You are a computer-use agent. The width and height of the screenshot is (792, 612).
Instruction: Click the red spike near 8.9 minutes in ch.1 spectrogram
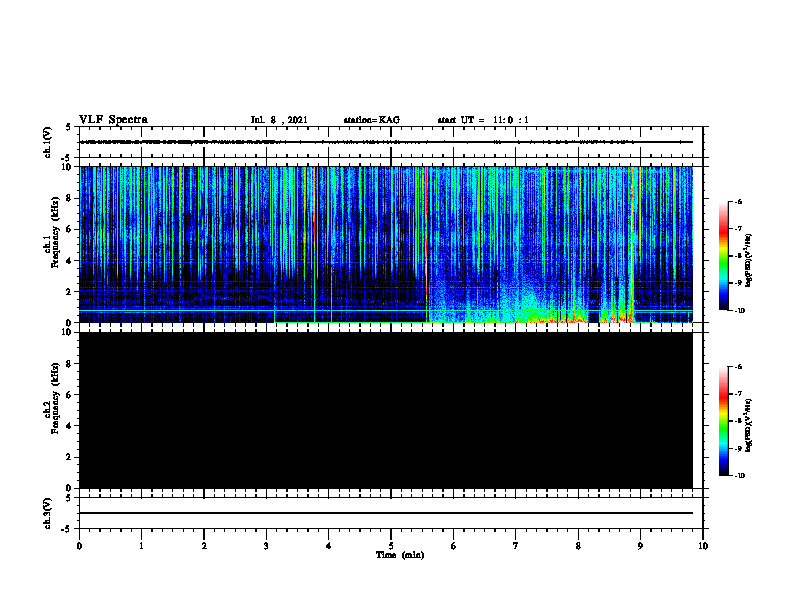632,244
